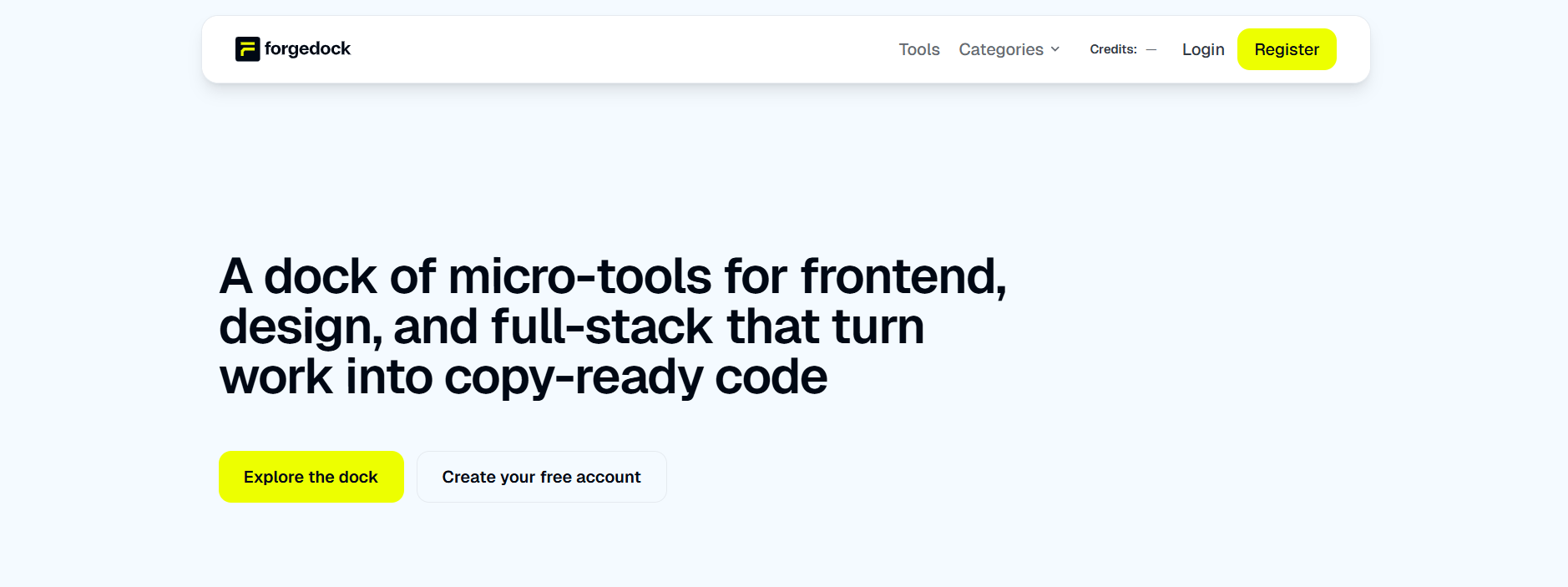Click the word "micro-tools" in the headline
The width and height of the screenshot is (1568, 587).
579,276
